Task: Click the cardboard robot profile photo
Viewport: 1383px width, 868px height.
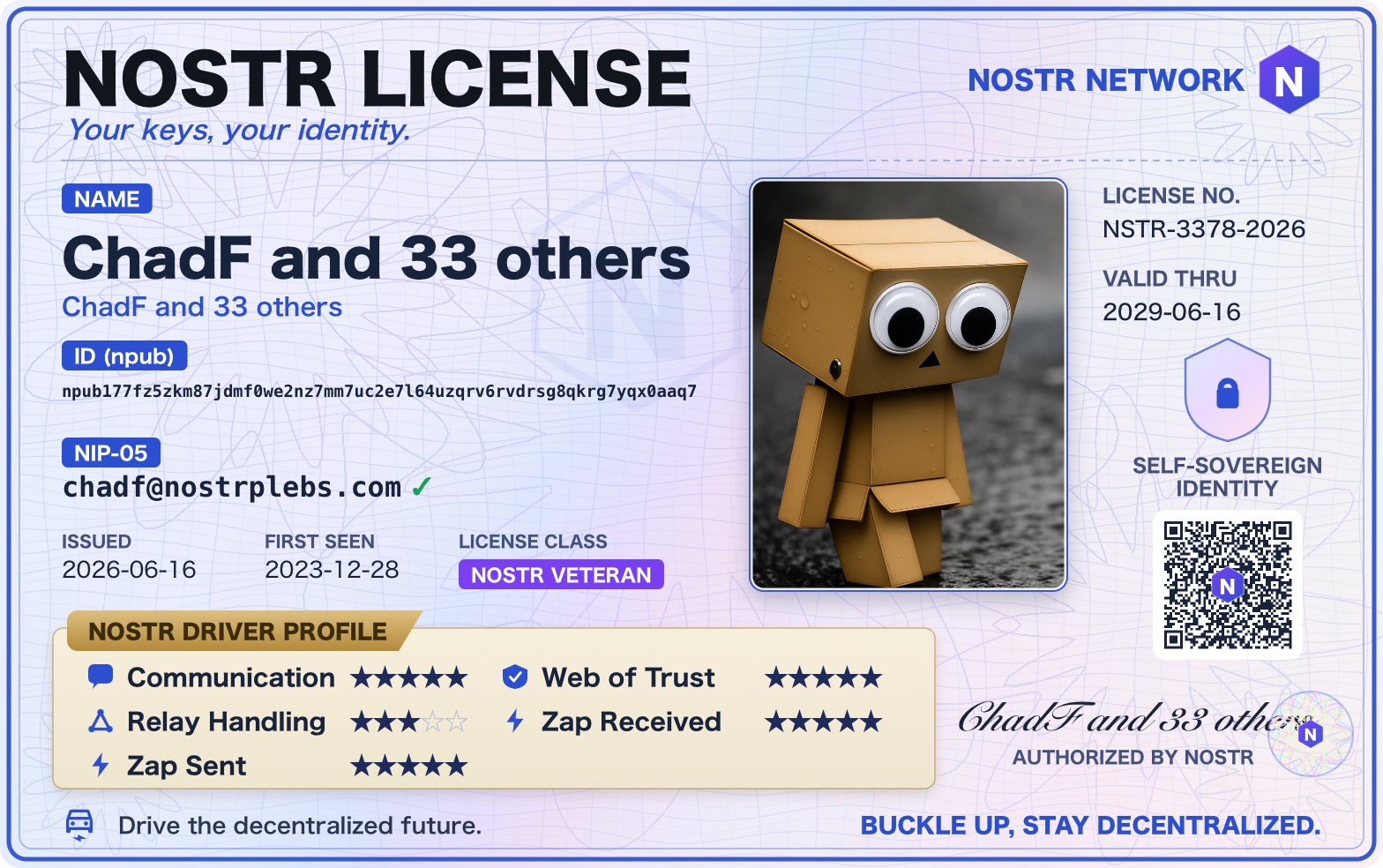Action: (908, 385)
